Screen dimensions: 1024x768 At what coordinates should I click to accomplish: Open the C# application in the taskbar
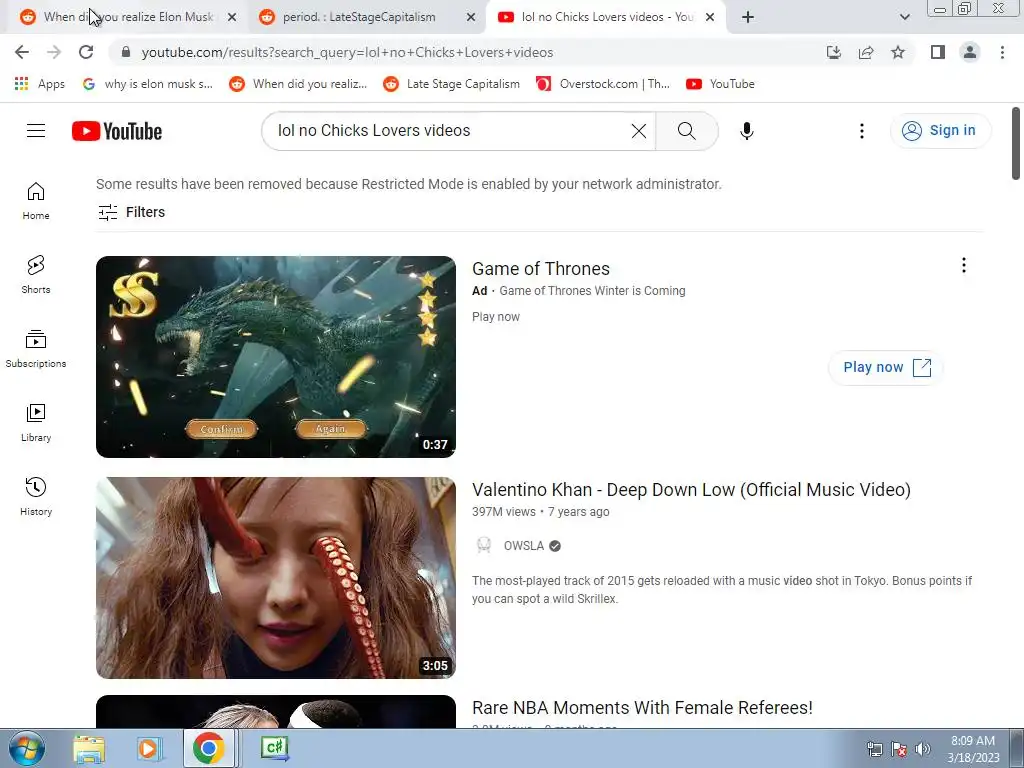[x=274, y=748]
